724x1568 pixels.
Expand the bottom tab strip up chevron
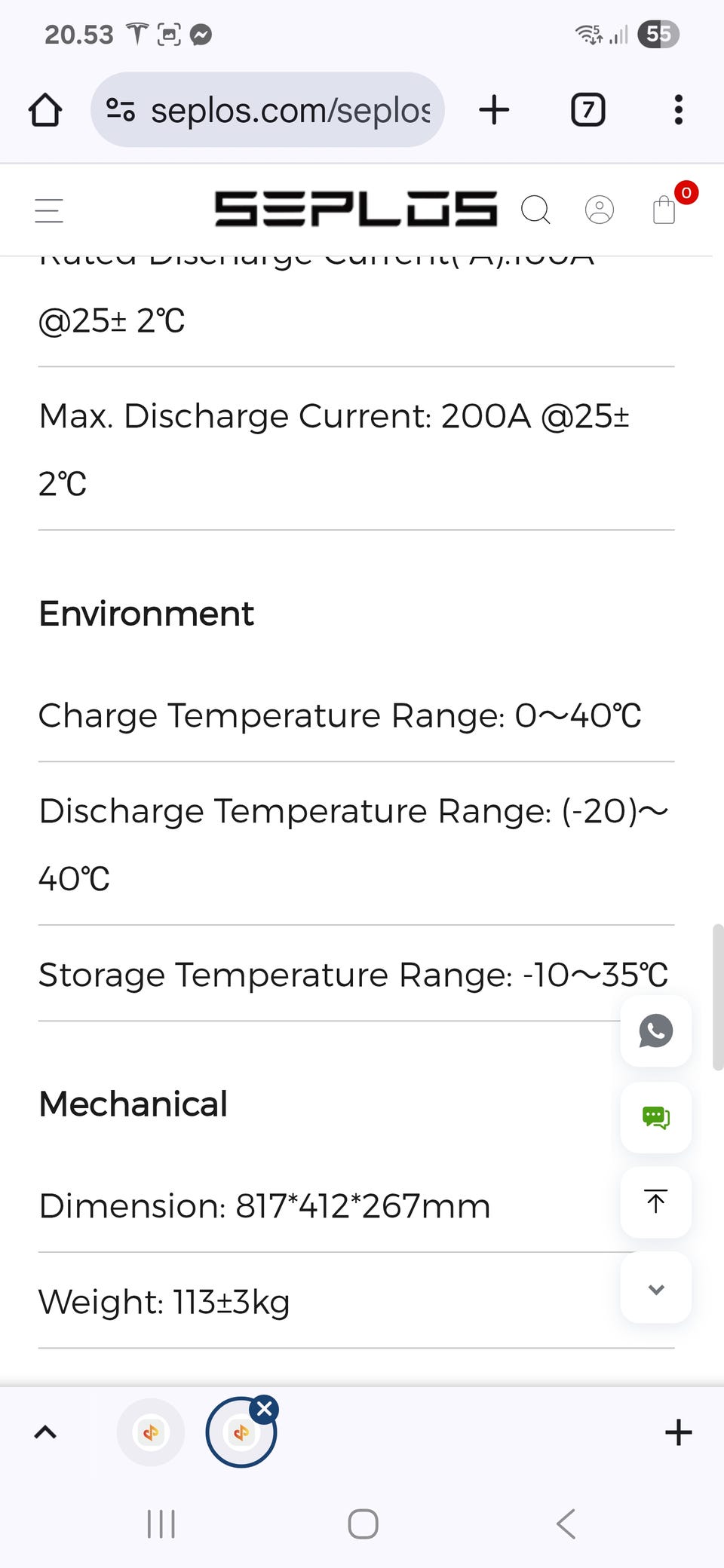pyautogui.click(x=45, y=1432)
